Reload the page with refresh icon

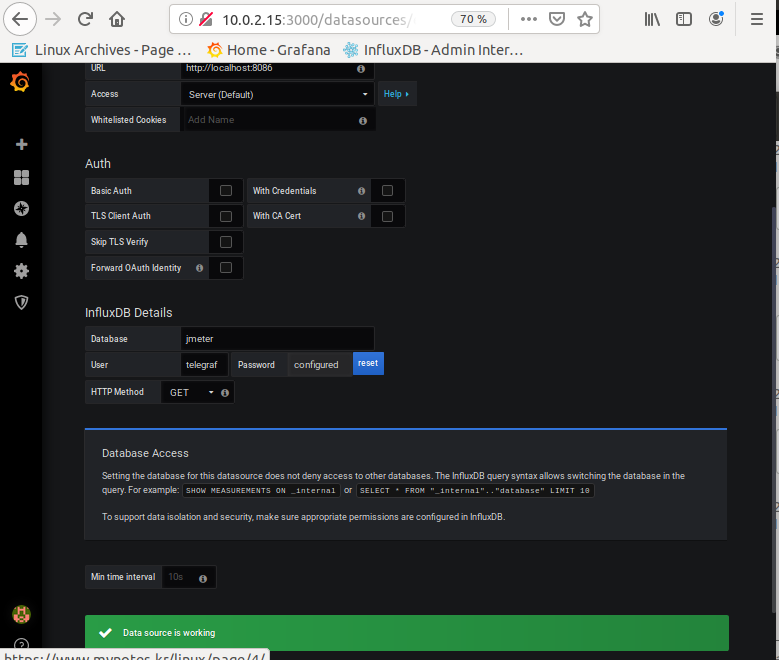[85, 19]
